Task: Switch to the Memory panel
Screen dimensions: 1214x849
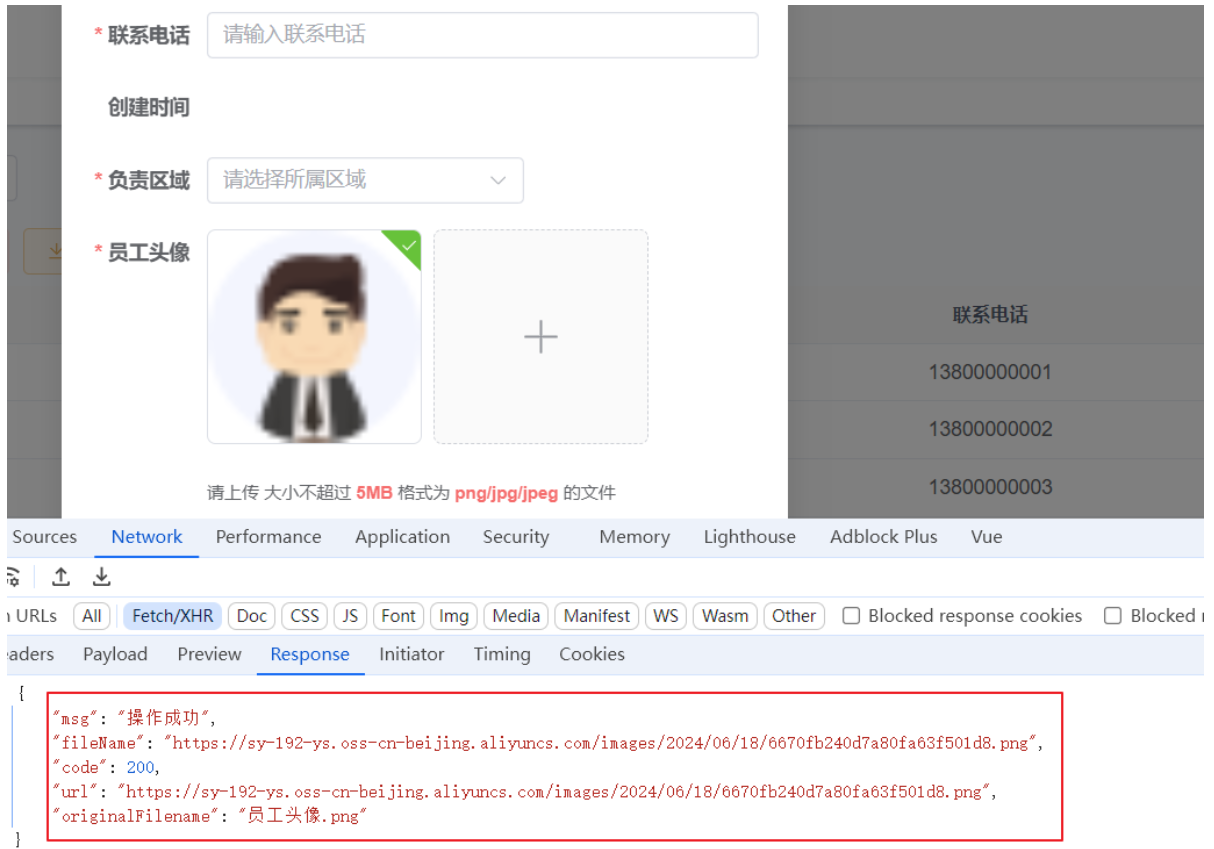Action: [634, 537]
